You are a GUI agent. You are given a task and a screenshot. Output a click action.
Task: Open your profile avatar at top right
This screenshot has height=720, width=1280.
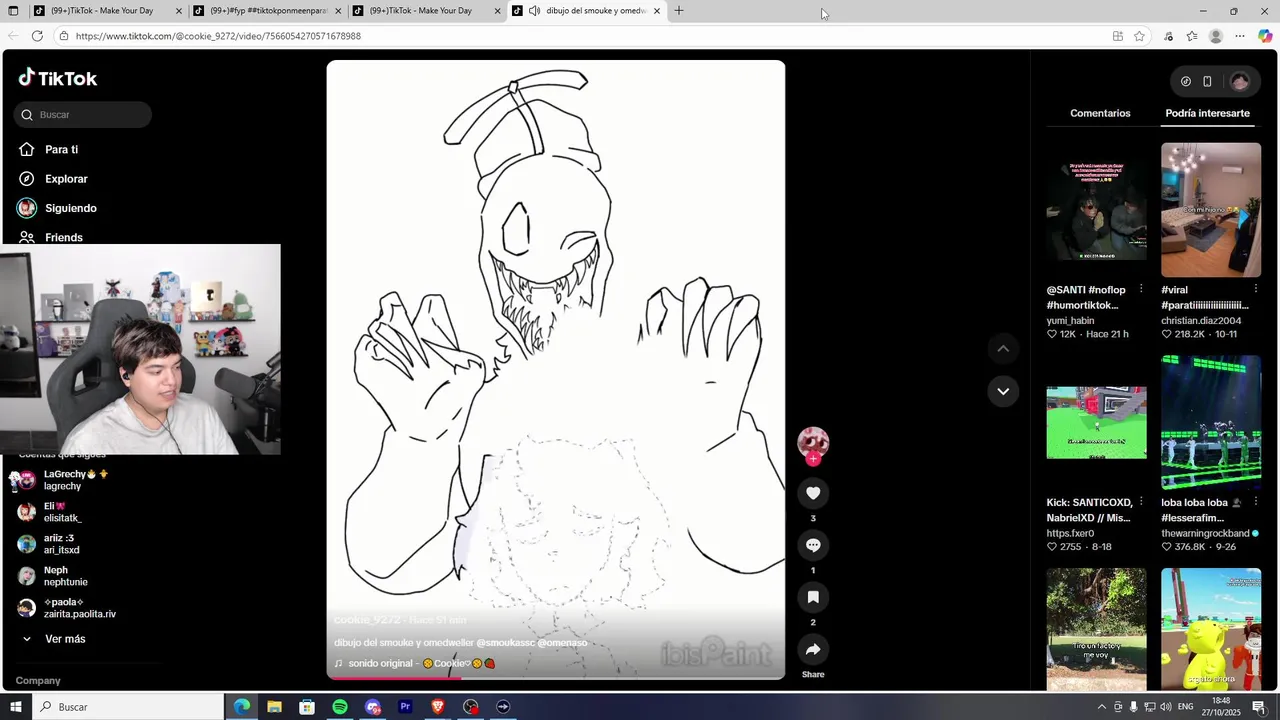click(x=1240, y=81)
